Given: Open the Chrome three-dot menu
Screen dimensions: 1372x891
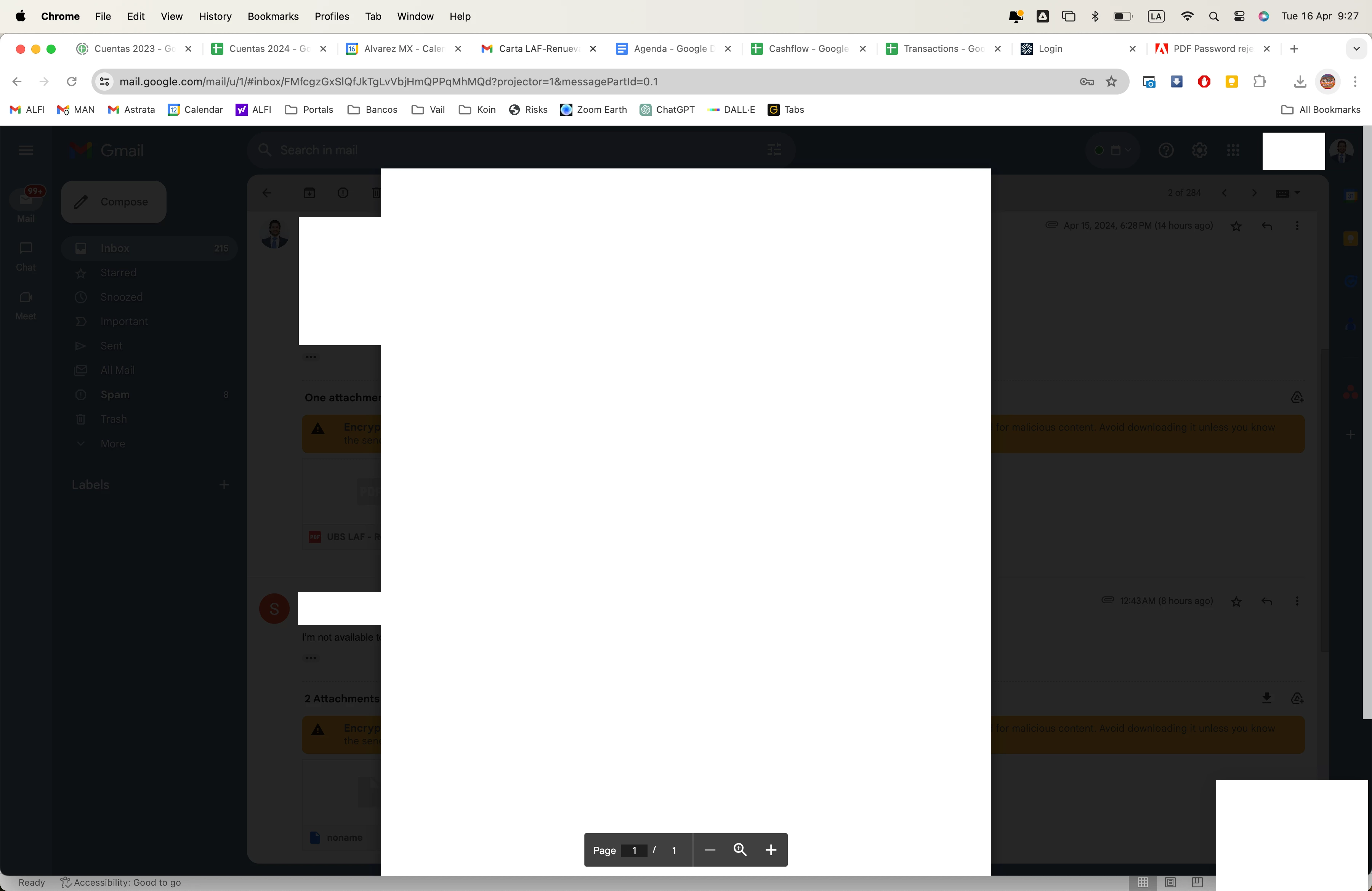Looking at the screenshot, I should (1355, 82).
